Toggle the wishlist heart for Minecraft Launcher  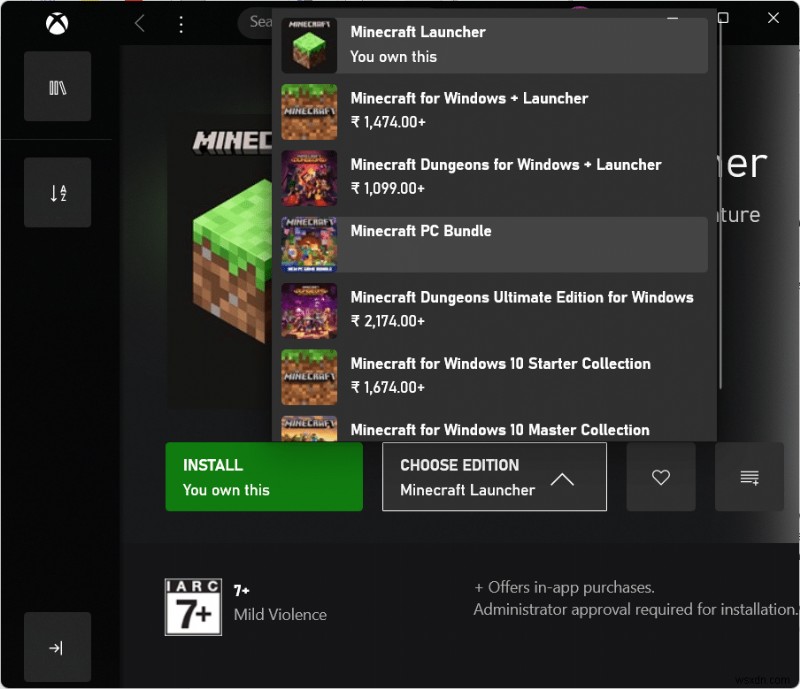pos(661,477)
